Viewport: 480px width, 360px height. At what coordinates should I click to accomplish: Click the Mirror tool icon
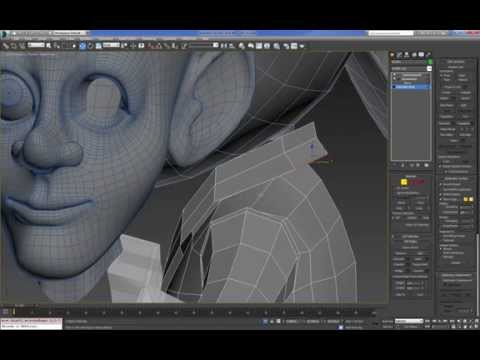[224, 46]
